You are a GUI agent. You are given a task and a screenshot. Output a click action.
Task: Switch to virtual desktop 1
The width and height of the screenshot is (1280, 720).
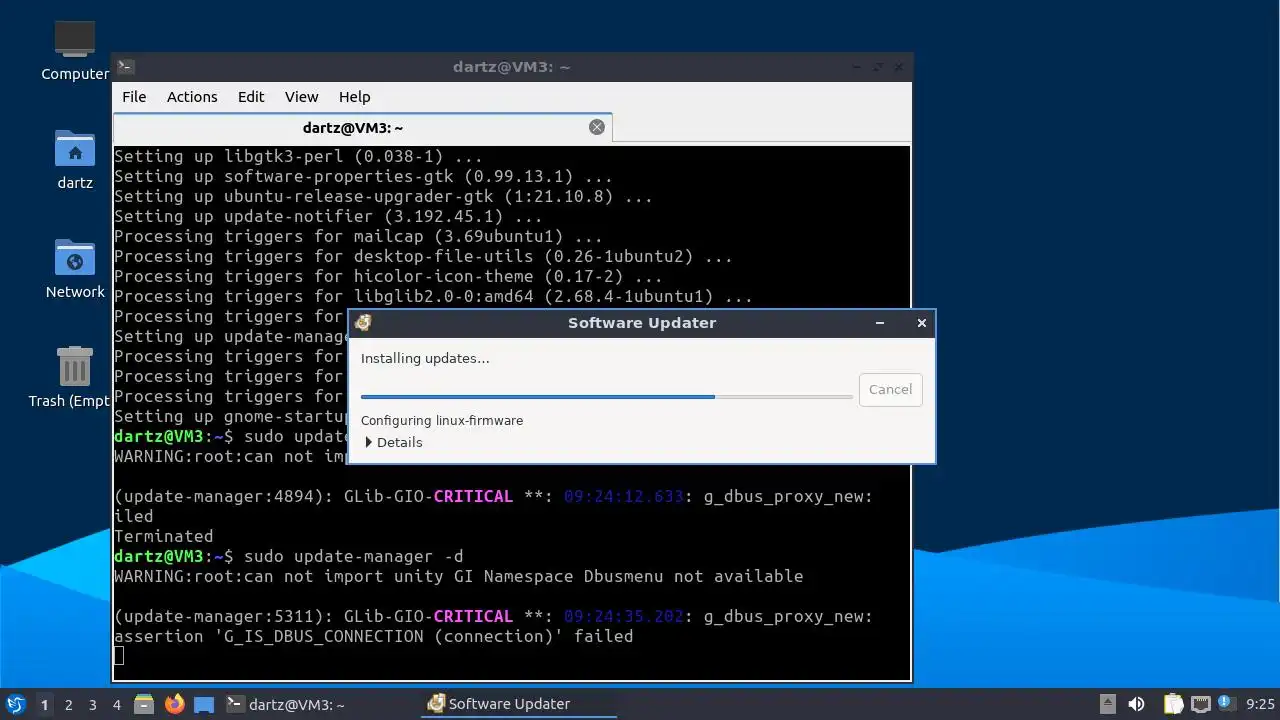click(44, 704)
